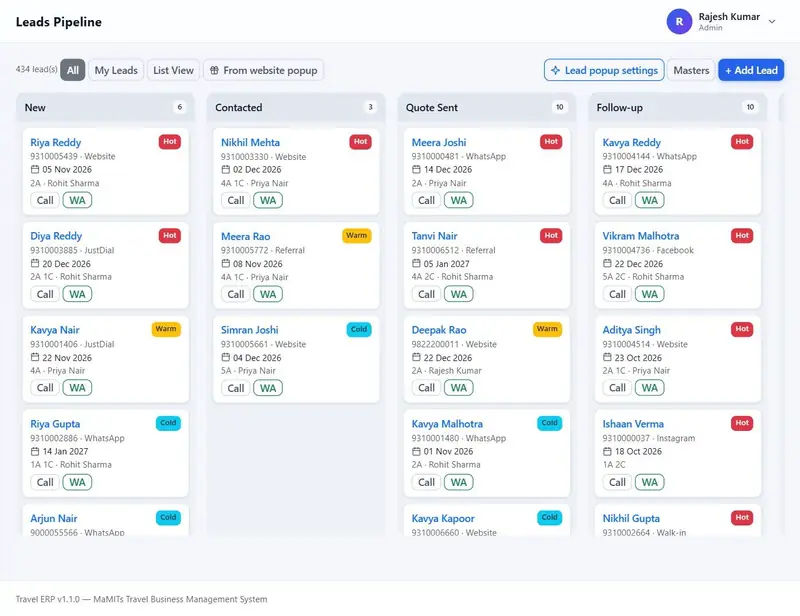Click calendar icon on Nikhil Mehta card

point(226,169)
